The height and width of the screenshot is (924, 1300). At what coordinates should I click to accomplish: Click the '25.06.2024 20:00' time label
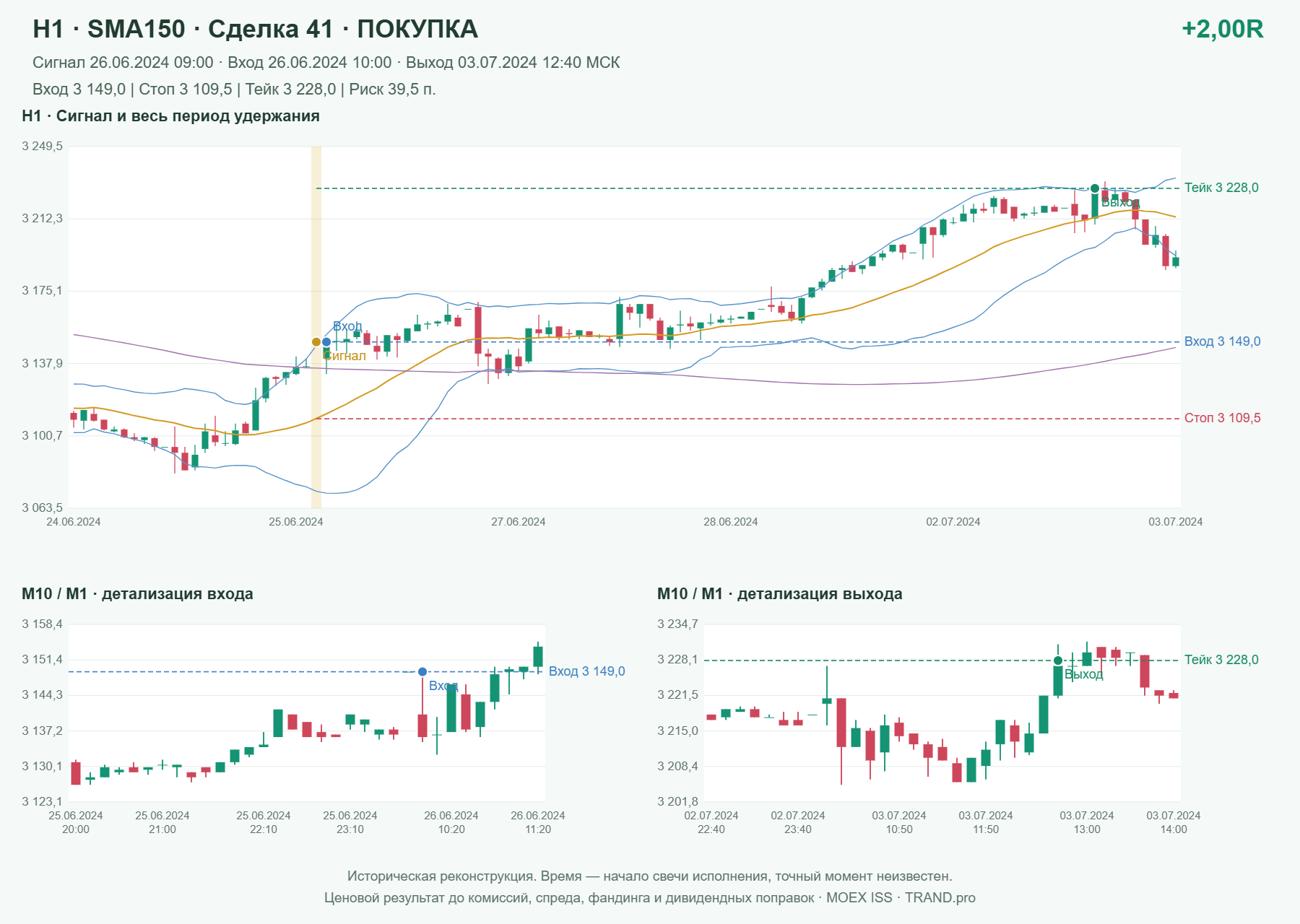pyautogui.click(x=76, y=822)
